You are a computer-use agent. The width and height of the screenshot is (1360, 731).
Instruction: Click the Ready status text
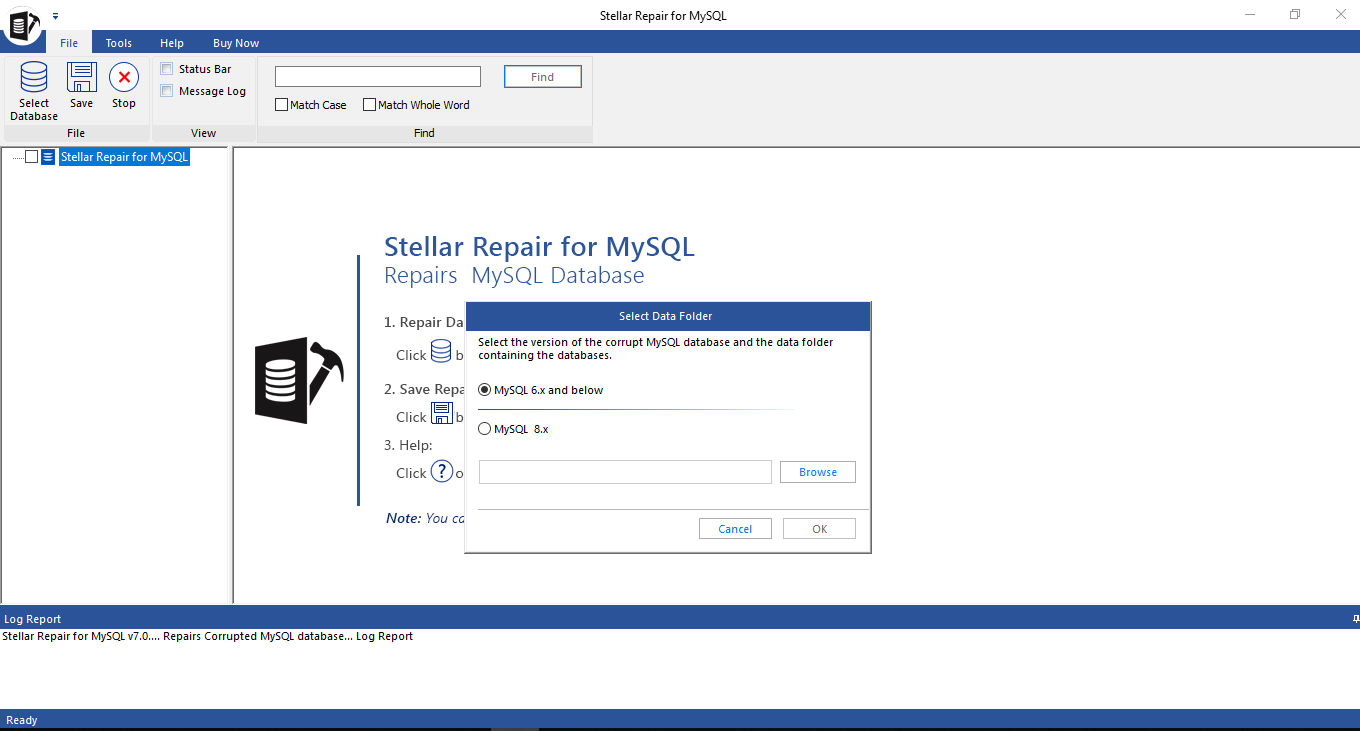[x=22, y=720]
